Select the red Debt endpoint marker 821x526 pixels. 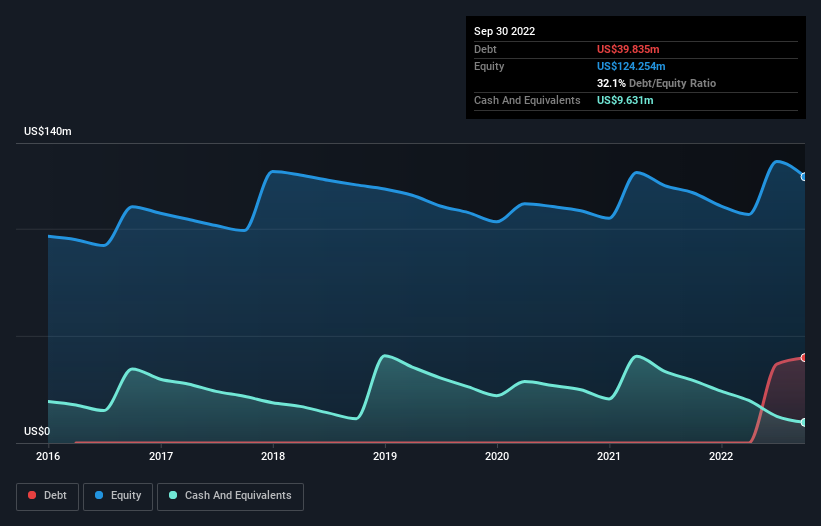(804, 357)
